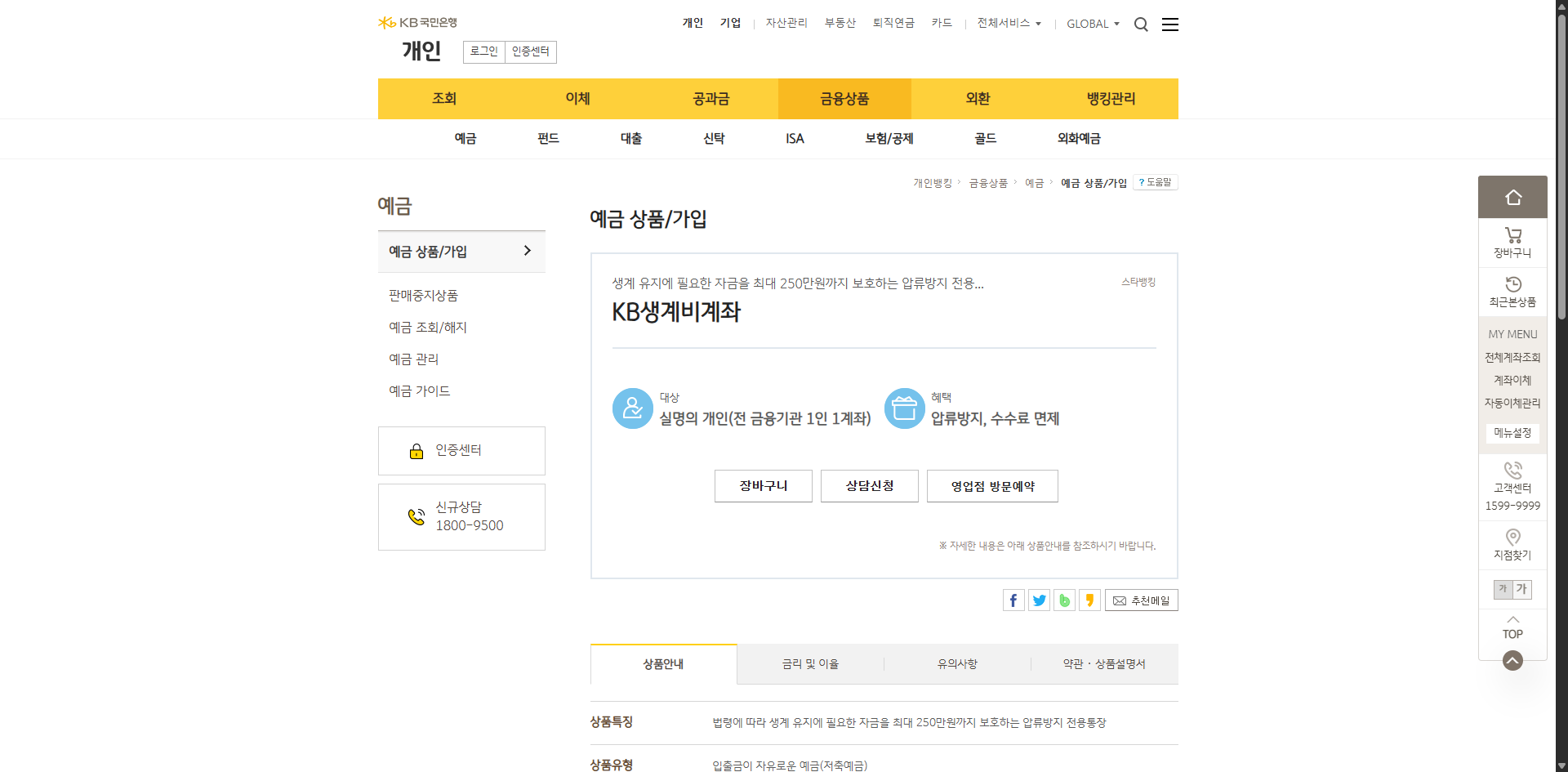Click the dark circular scroll-up button
Screen dimensions: 1568x772
(x=1512, y=660)
